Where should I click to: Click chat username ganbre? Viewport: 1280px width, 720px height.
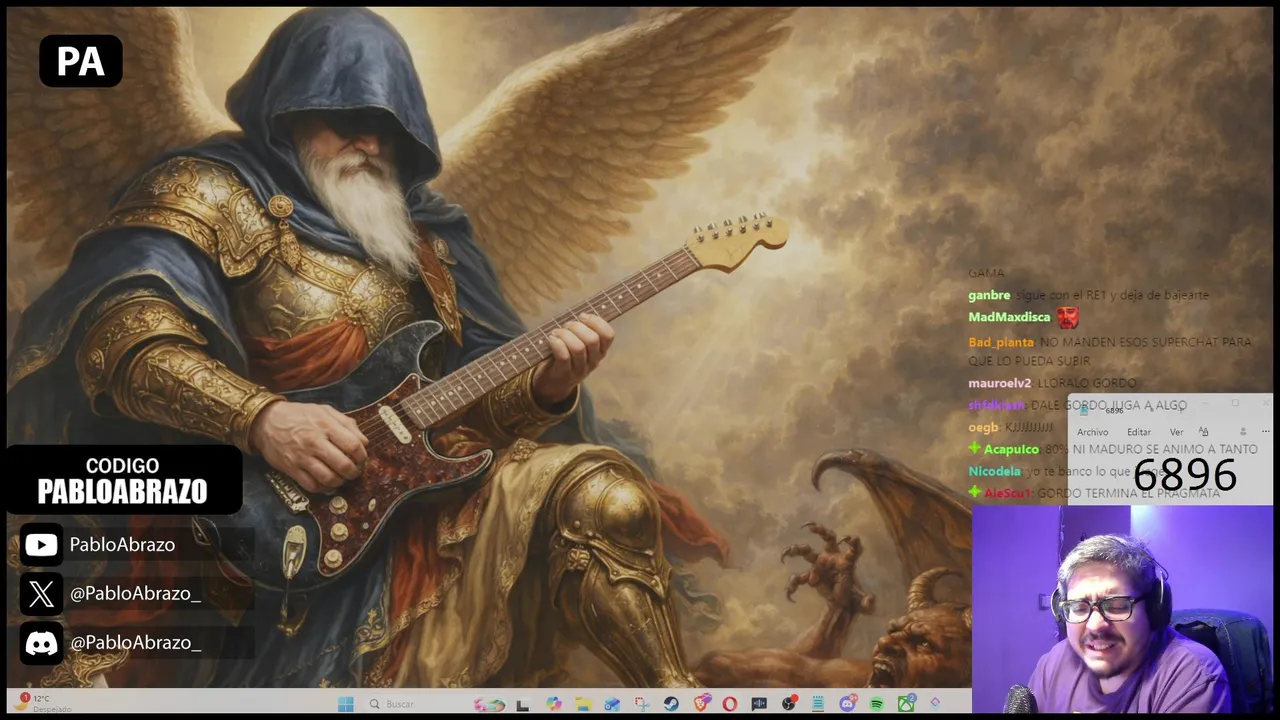pyautogui.click(x=989, y=295)
